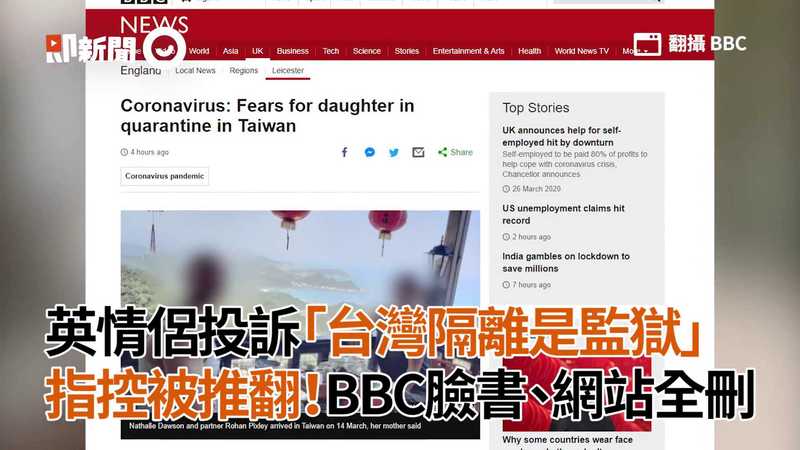800x450 pixels.
Task: Open the Local News tab
Action: coord(195,70)
